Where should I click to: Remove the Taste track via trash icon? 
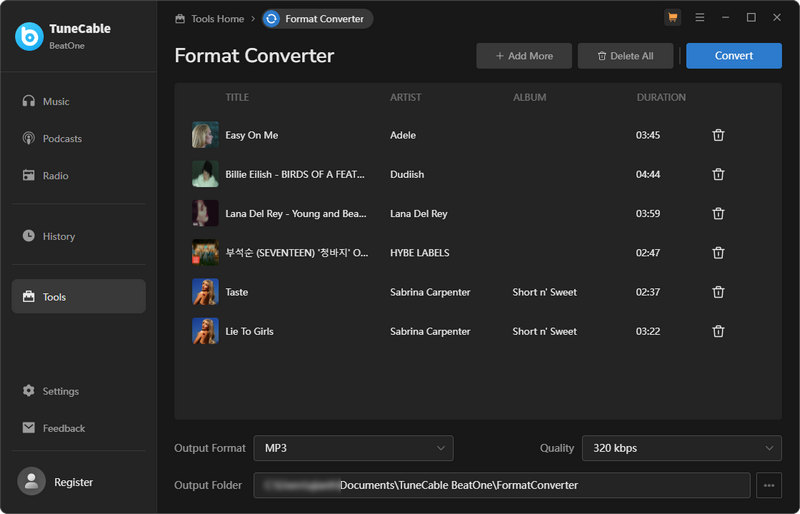tap(718, 292)
